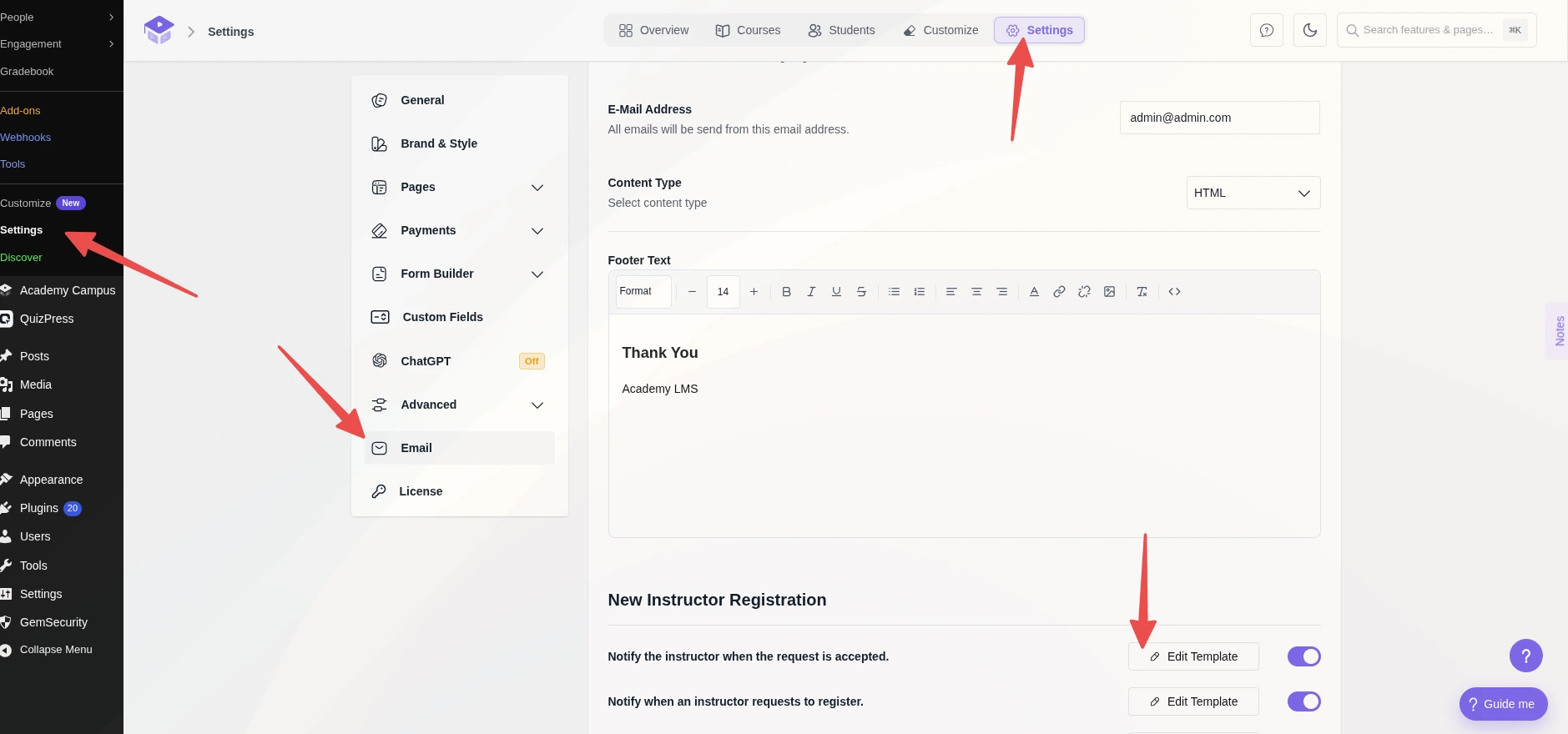The width and height of the screenshot is (1568, 734).
Task: Click the Guide me button
Action: [x=1503, y=704]
